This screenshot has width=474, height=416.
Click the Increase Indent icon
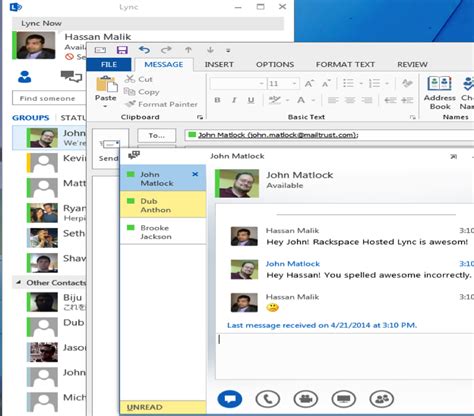tap(407, 100)
